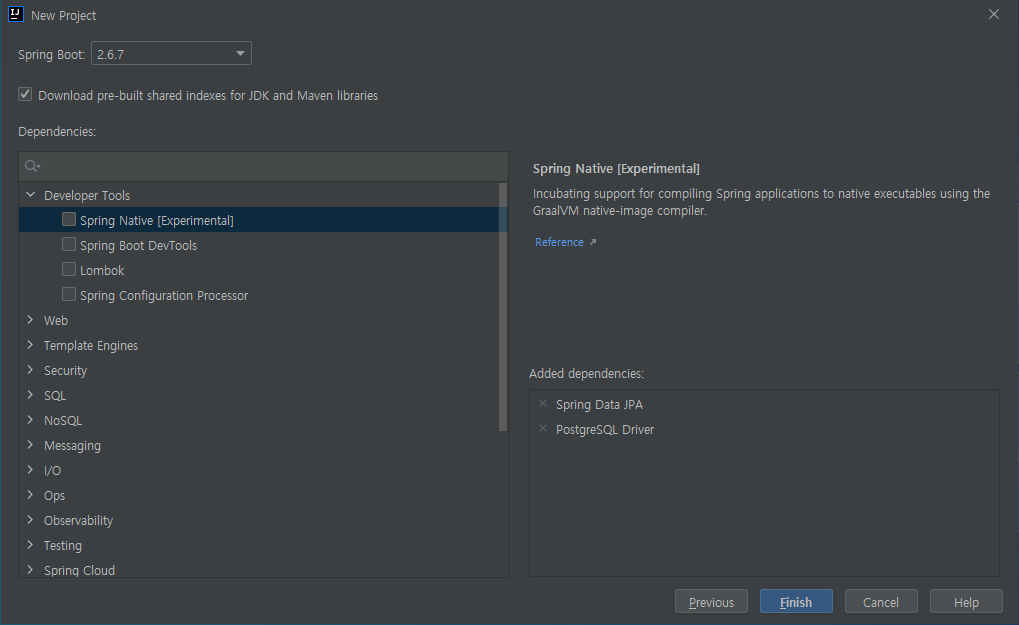This screenshot has width=1019, height=625.
Task: Open the Reference link
Action: [559, 242]
